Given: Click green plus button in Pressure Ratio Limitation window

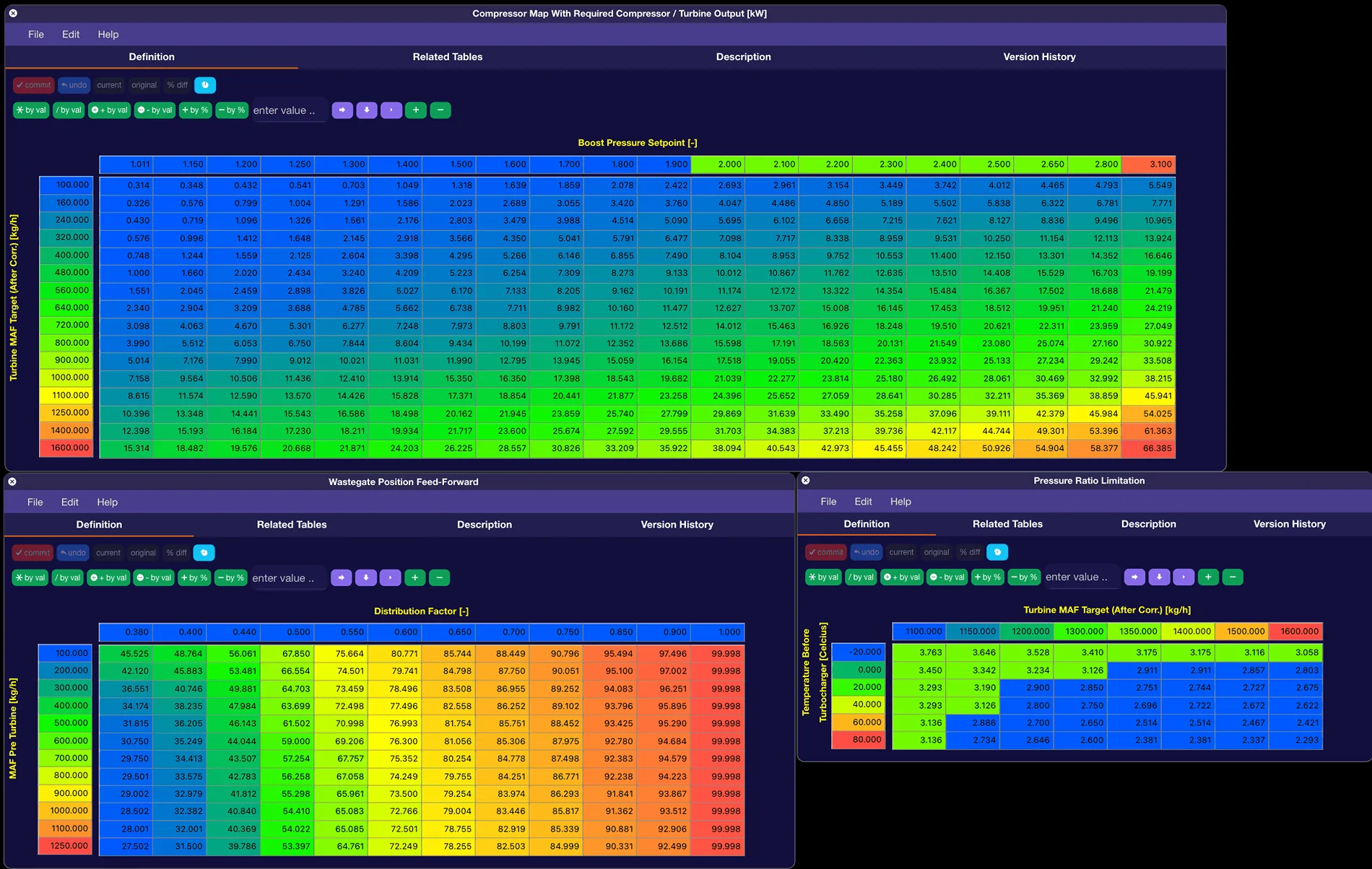Looking at the screenshot, I should coord(1208,577).
